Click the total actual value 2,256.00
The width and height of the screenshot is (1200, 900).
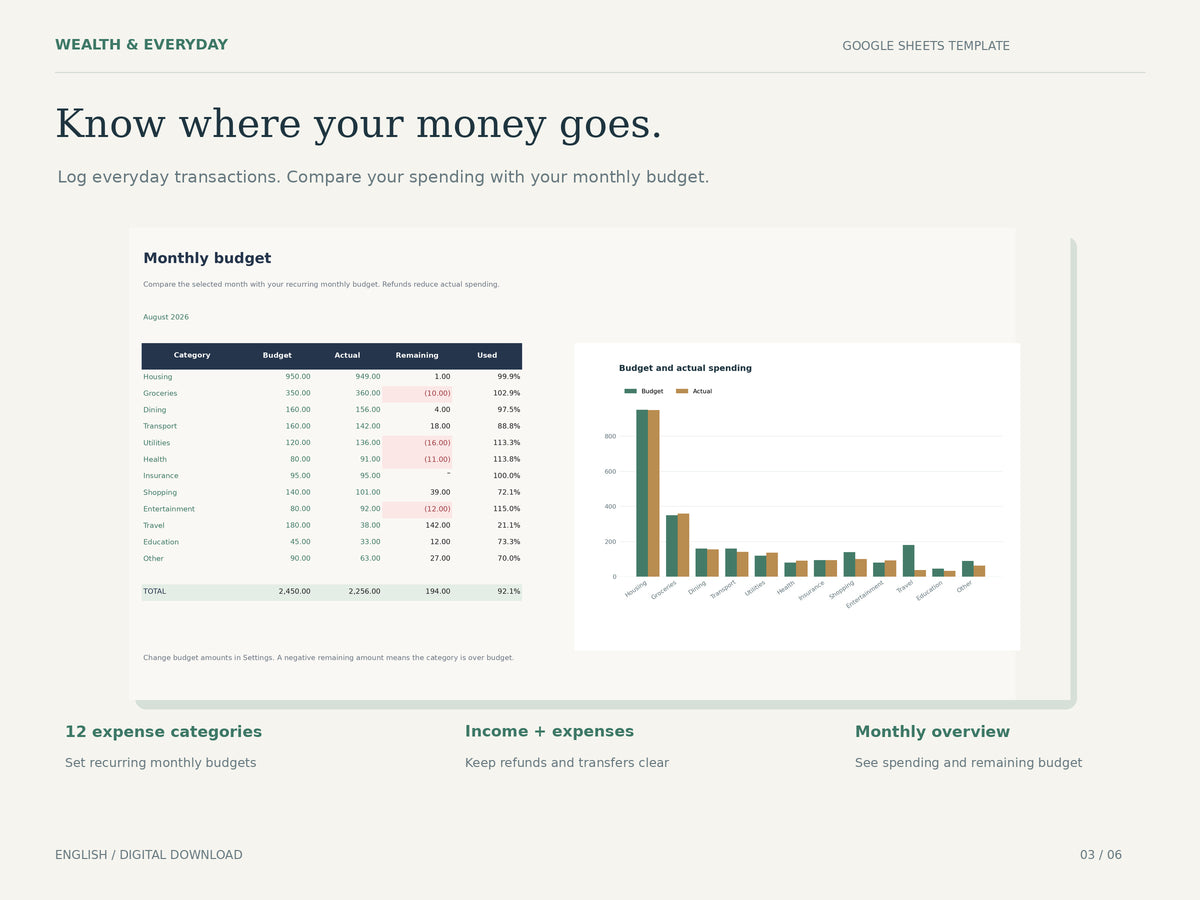364,592
